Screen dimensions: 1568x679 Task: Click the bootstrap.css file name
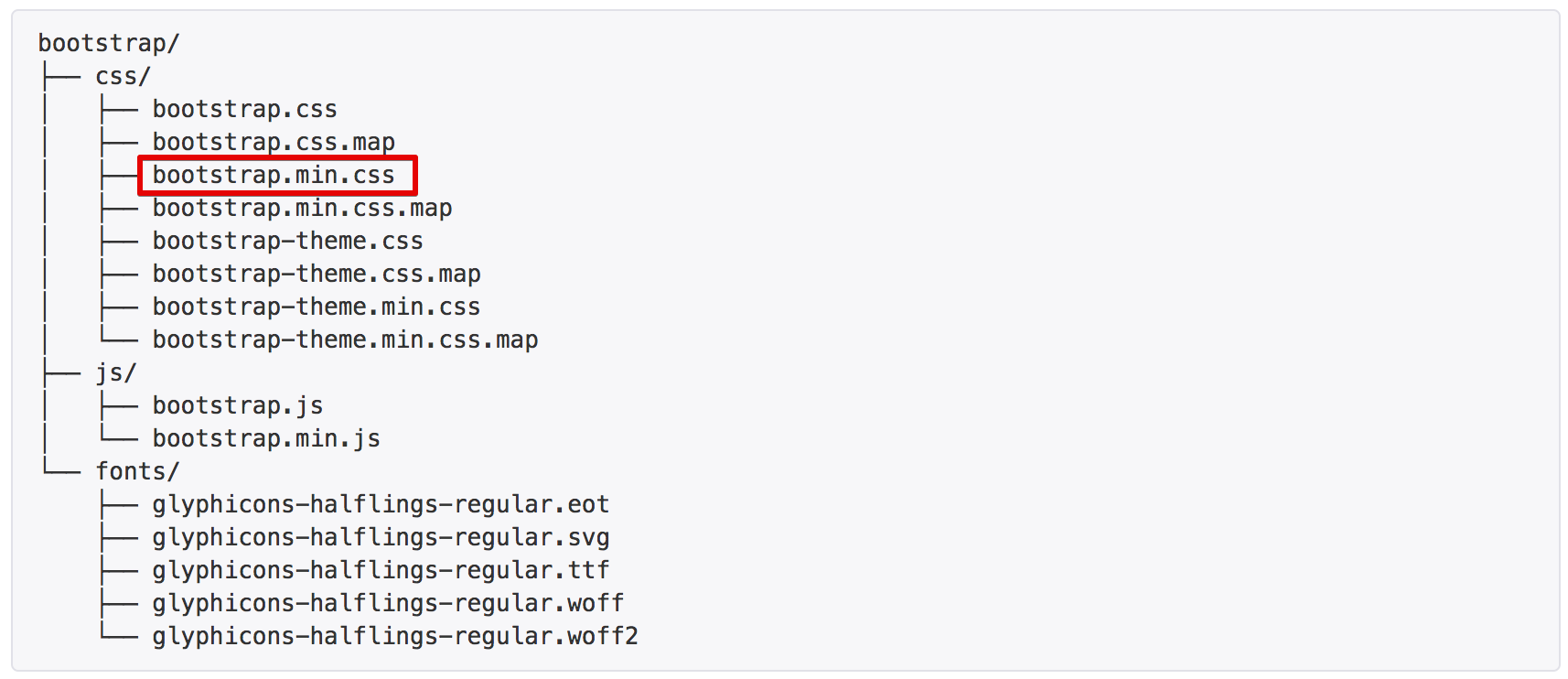click(x=244, y=109)
